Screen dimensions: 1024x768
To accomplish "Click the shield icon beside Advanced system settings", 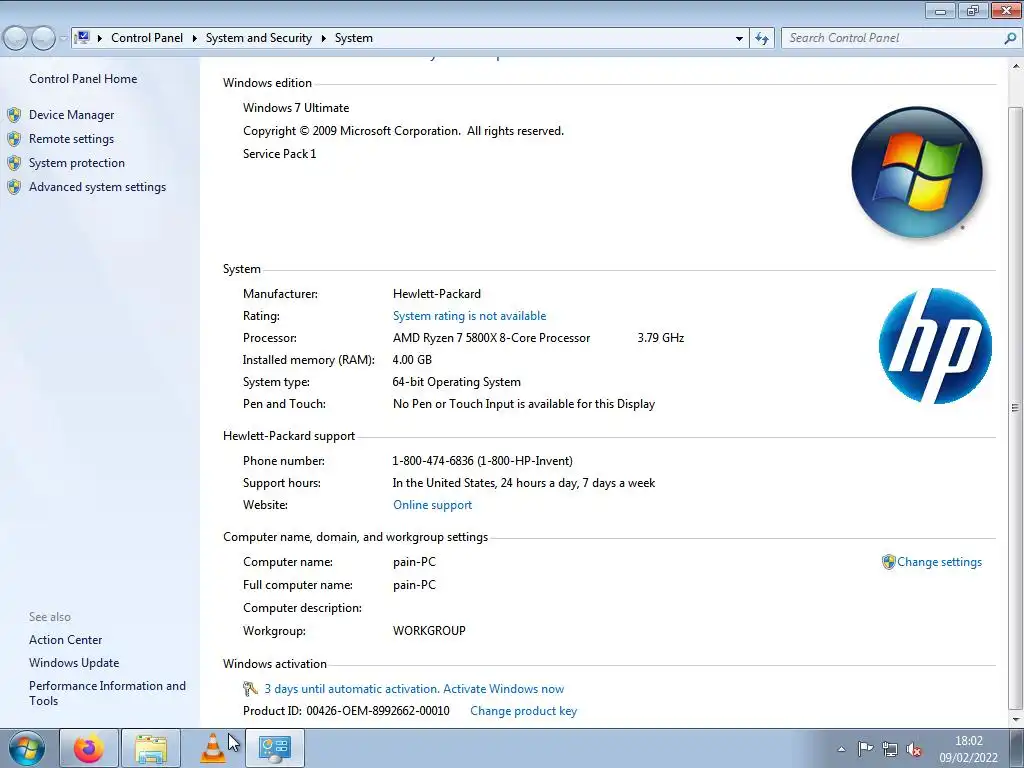I will [14, 187].
